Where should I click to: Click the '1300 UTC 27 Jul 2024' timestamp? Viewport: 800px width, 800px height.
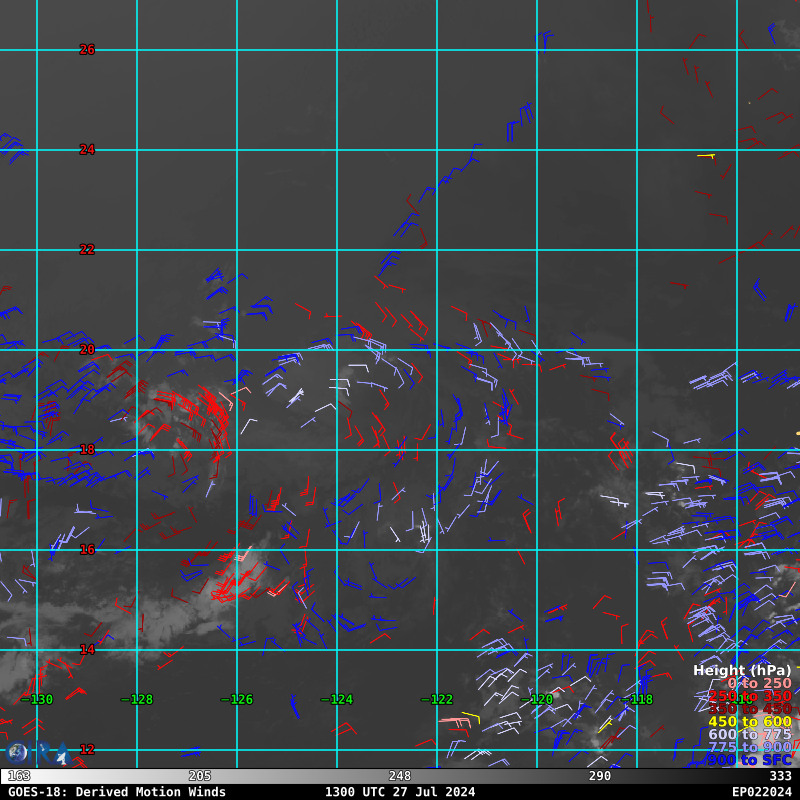pos(399,792)
